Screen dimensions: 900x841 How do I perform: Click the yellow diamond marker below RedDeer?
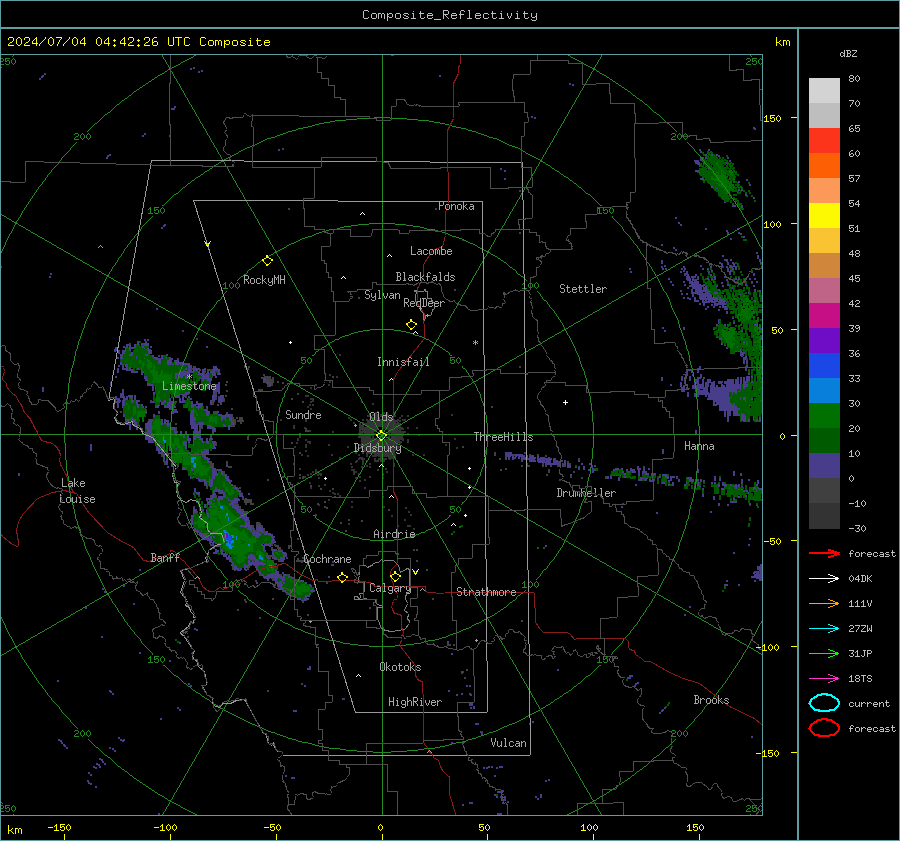coord(412,325)
